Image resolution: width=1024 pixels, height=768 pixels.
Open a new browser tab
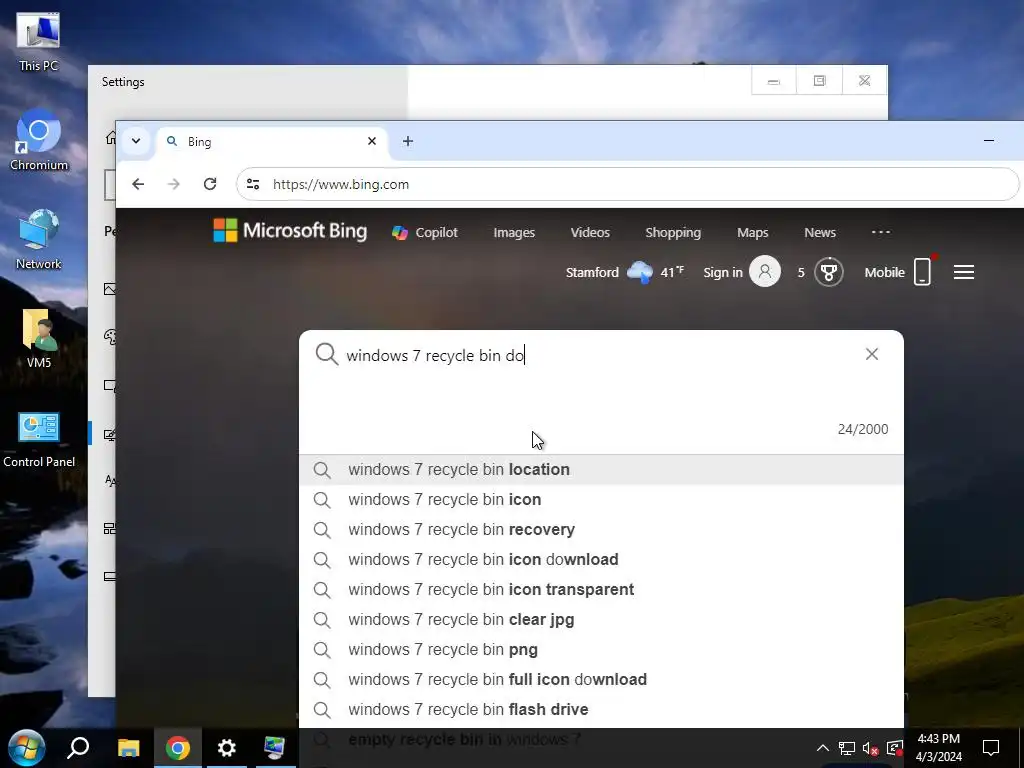(x=408, y=141)
